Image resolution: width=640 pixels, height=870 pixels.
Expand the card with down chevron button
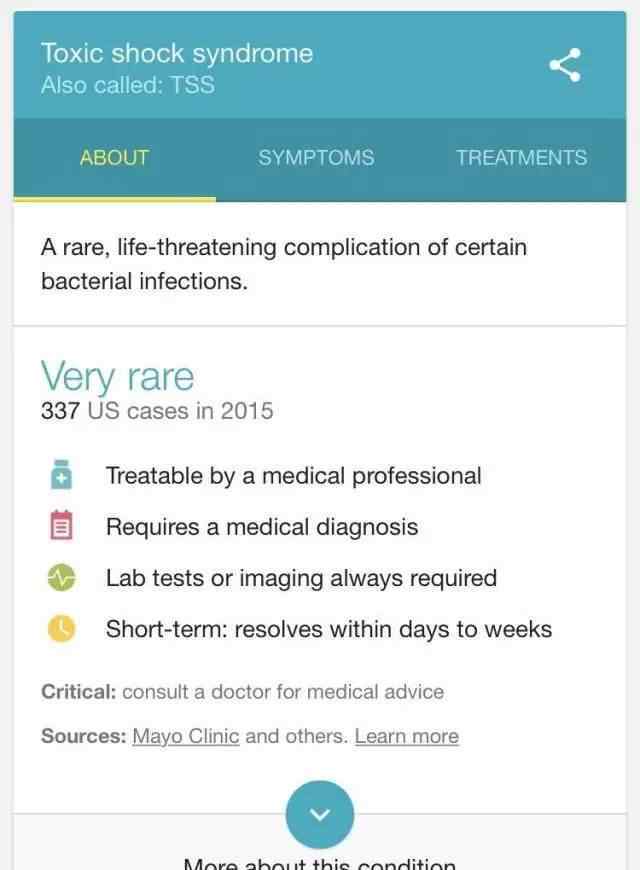click(320, 814)
